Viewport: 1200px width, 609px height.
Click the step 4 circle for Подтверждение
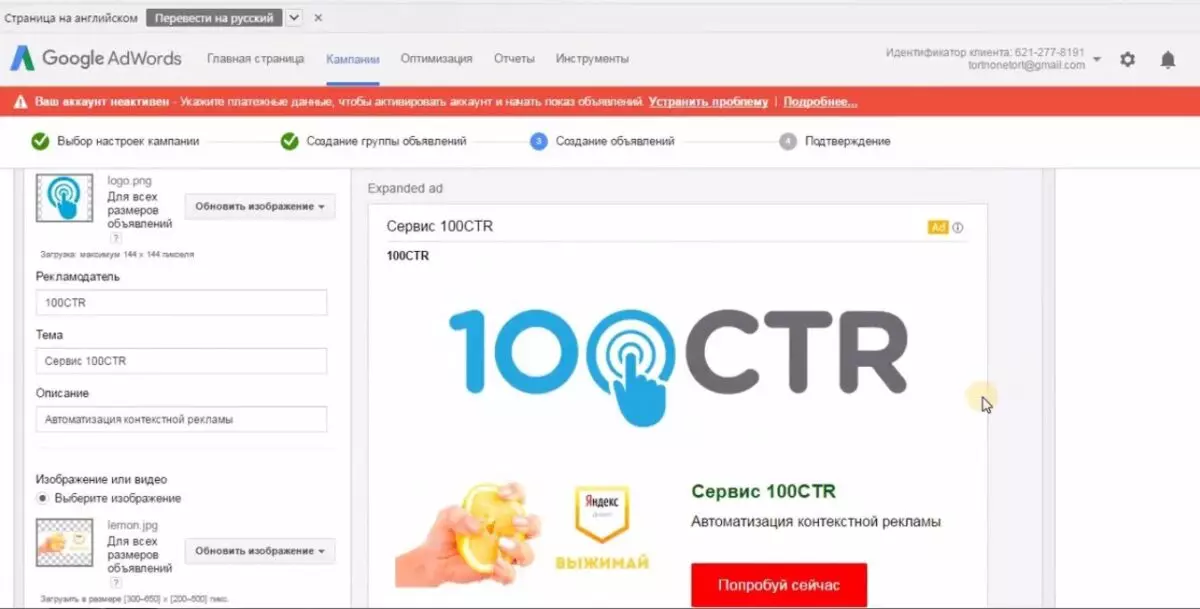click(x=788, y=141)
